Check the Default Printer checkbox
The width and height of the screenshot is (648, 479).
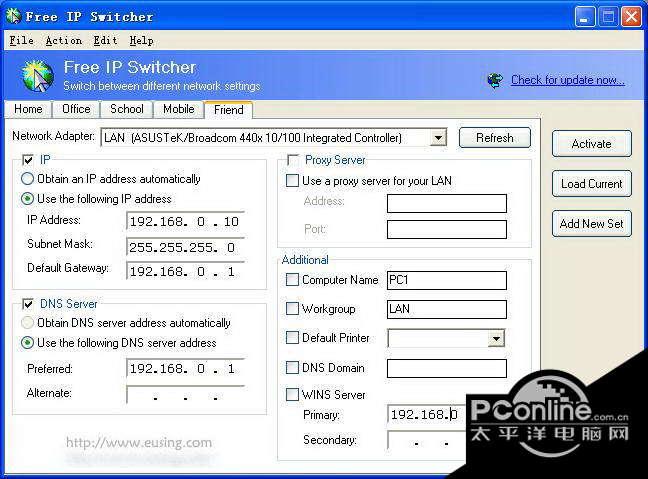tap(292, 338)
